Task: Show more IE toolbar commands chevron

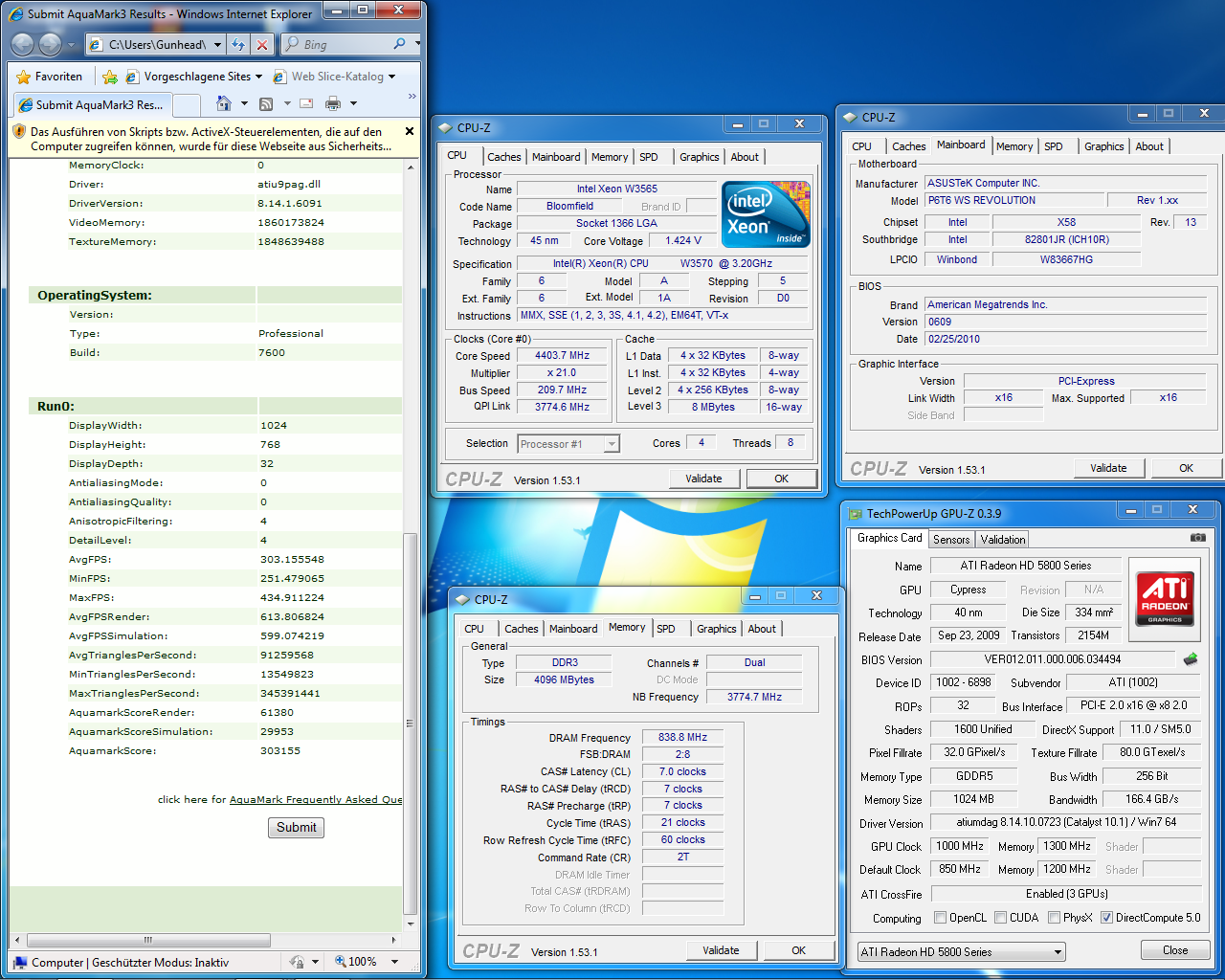Action: 412,97
